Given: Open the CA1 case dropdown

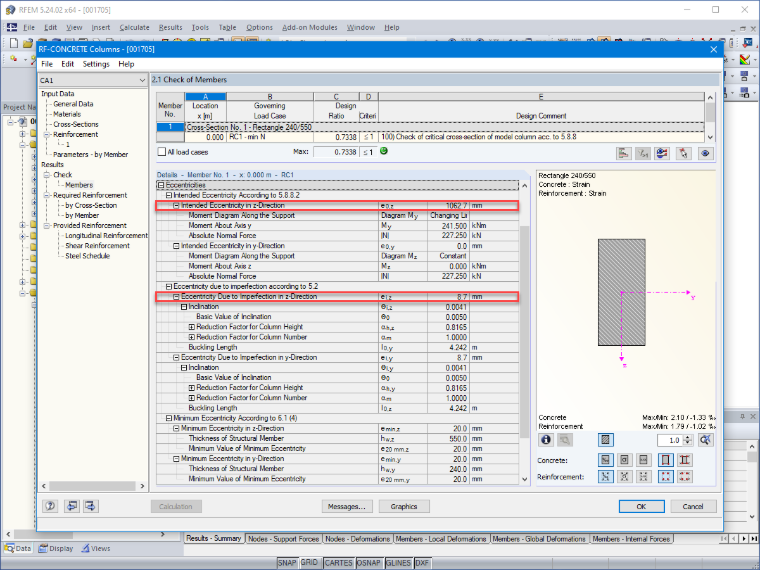Looking at the screenshot, I should tap(93, 80).
